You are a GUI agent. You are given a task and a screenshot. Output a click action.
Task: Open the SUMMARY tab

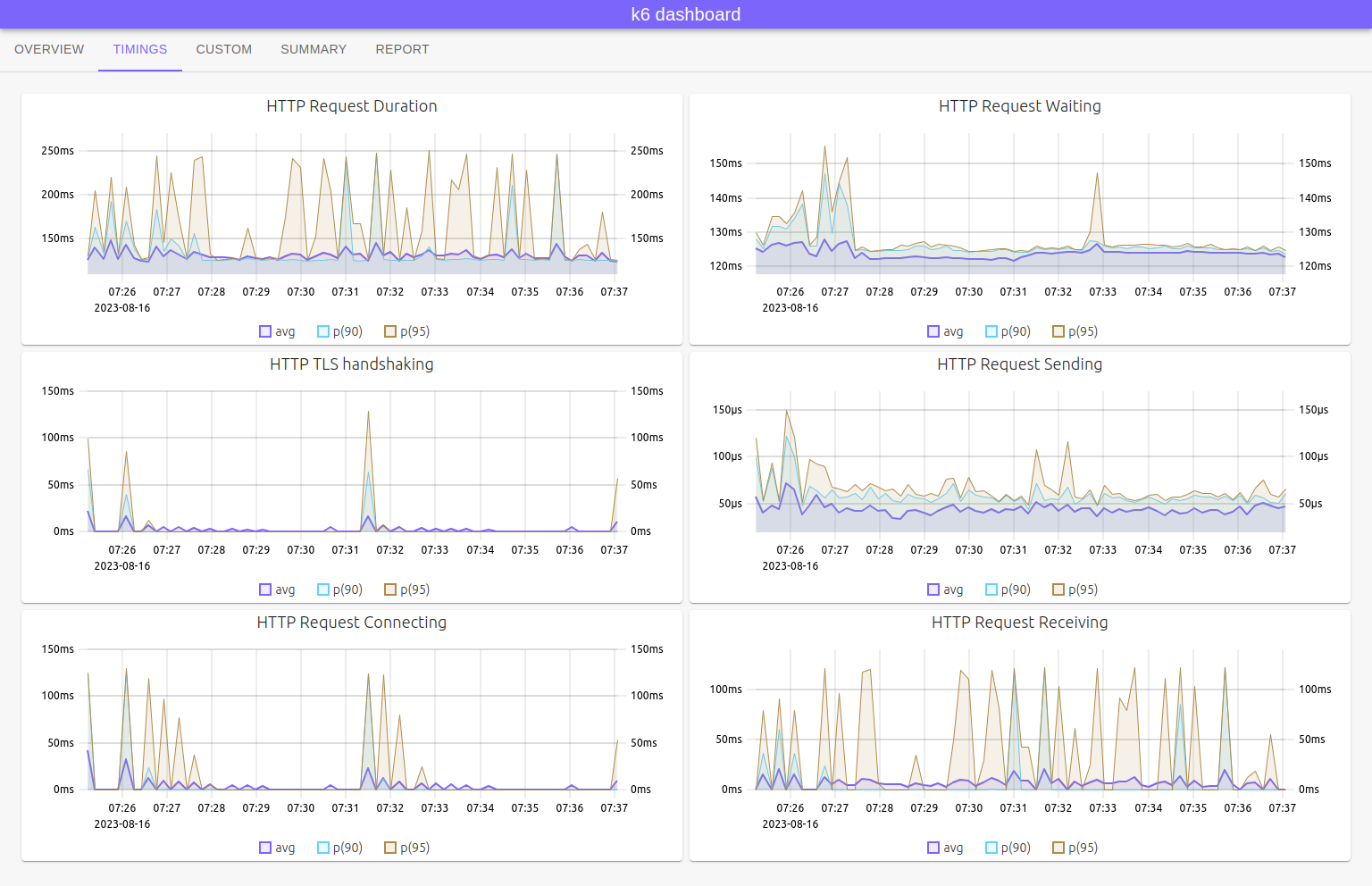click(314, 49)
